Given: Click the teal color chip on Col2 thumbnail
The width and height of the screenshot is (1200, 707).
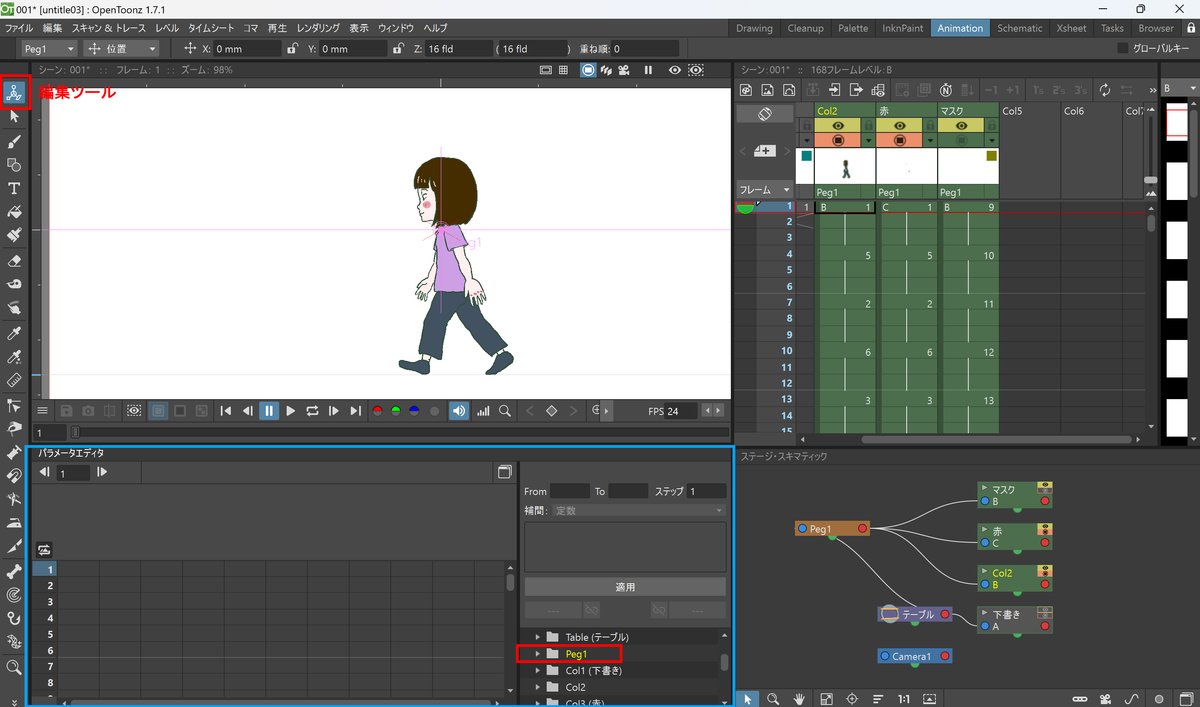Looking at the screenshot, I should (x=806, y=156).
